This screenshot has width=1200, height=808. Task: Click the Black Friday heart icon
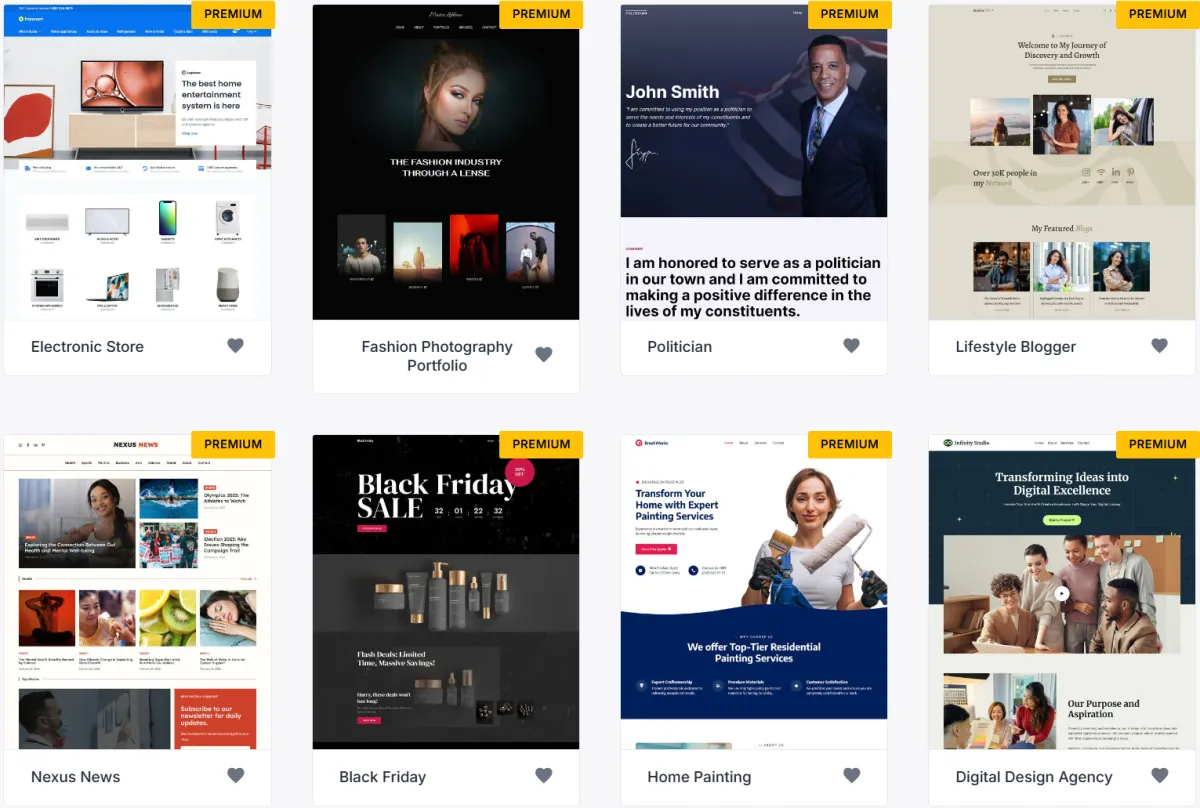pos(544,776)
